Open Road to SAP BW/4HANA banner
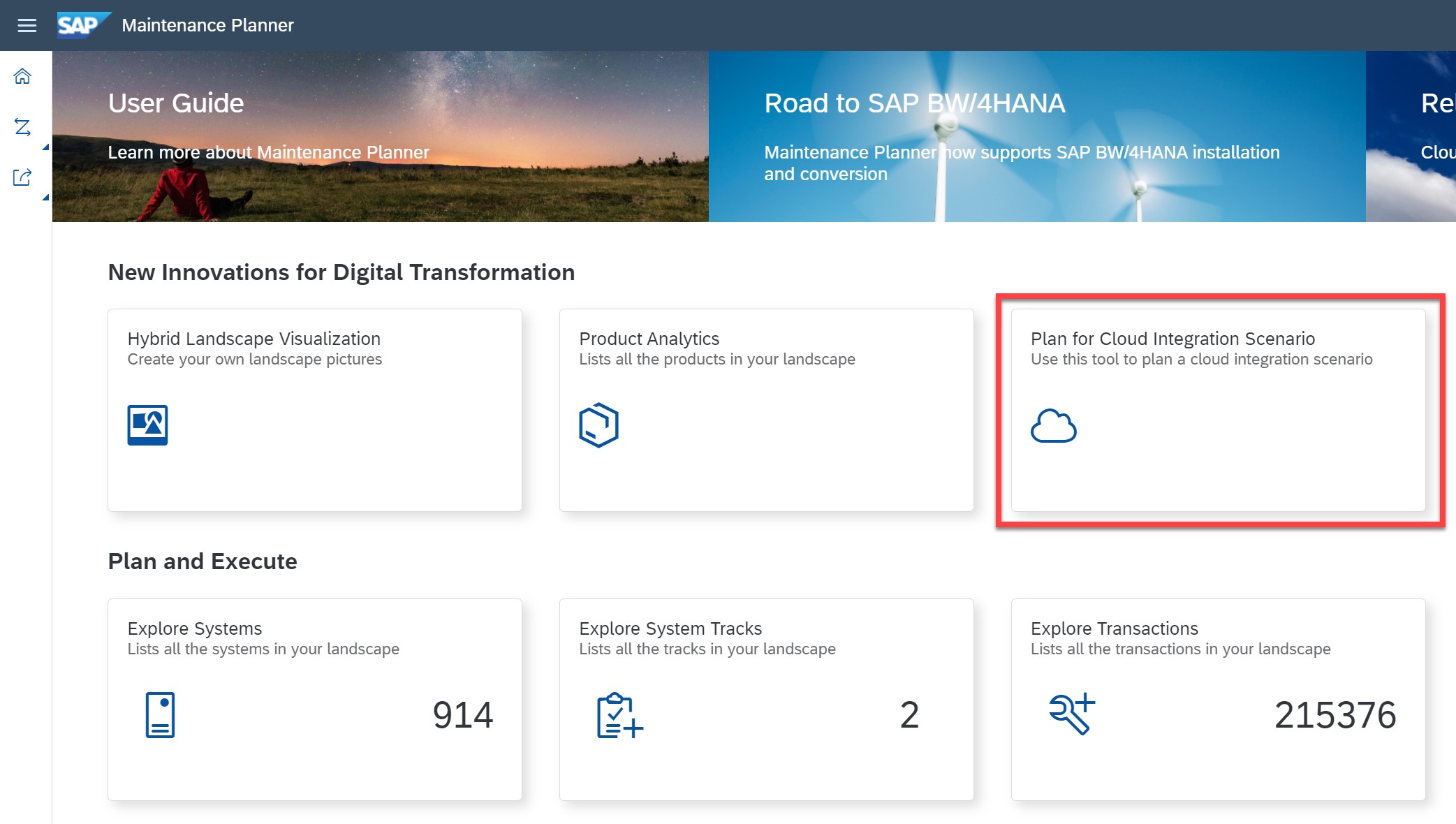Screen dimensions: 1456x824 (1036, 136)
